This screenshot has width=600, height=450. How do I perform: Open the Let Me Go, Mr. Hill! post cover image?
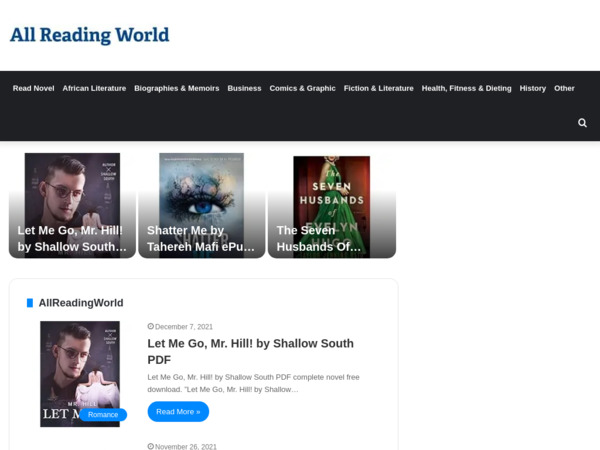[x=80, y=374]
